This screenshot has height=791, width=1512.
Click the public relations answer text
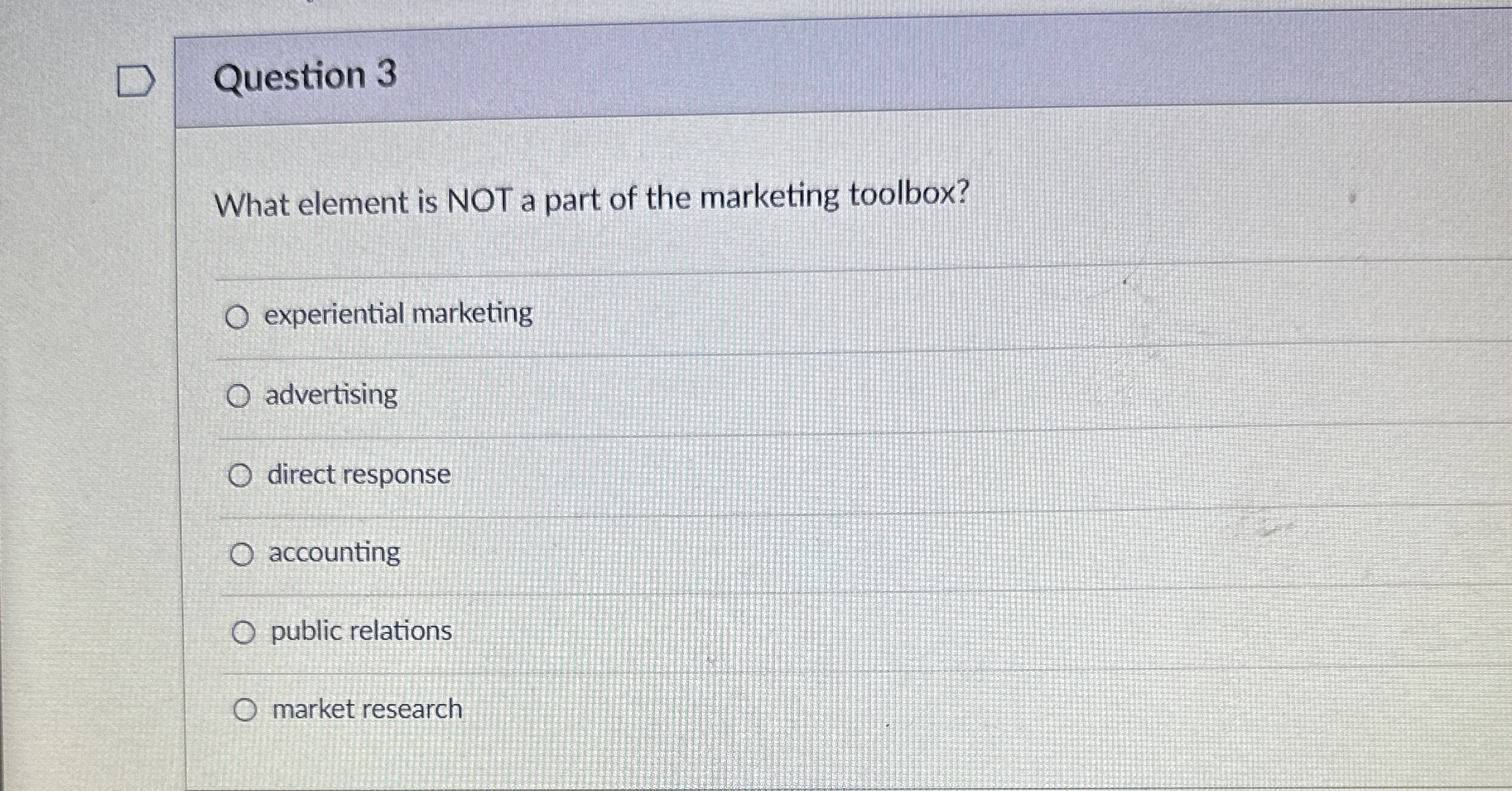coord(361,631)
